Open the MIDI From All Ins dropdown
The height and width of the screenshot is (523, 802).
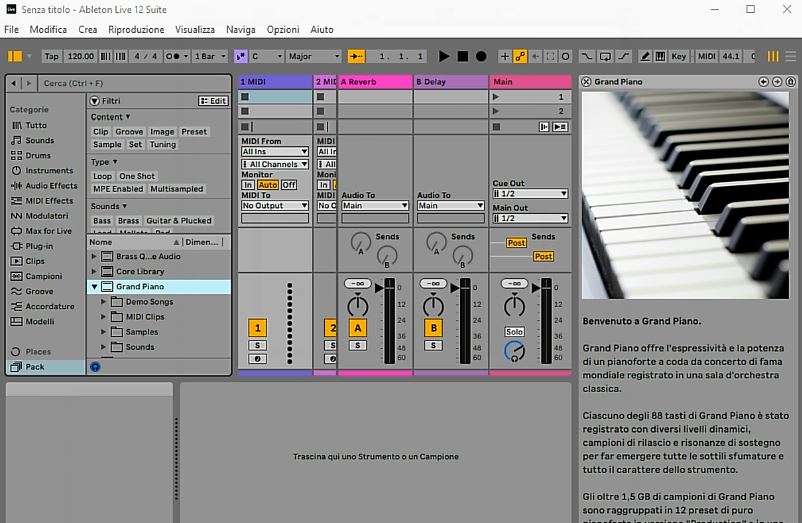[x=274, y=152]
